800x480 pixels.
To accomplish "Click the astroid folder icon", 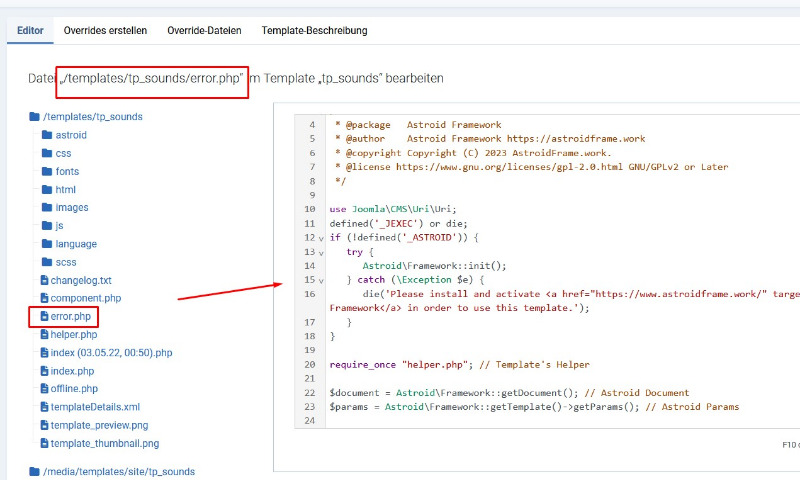I will pyautogui.click(x=47, y=135).
